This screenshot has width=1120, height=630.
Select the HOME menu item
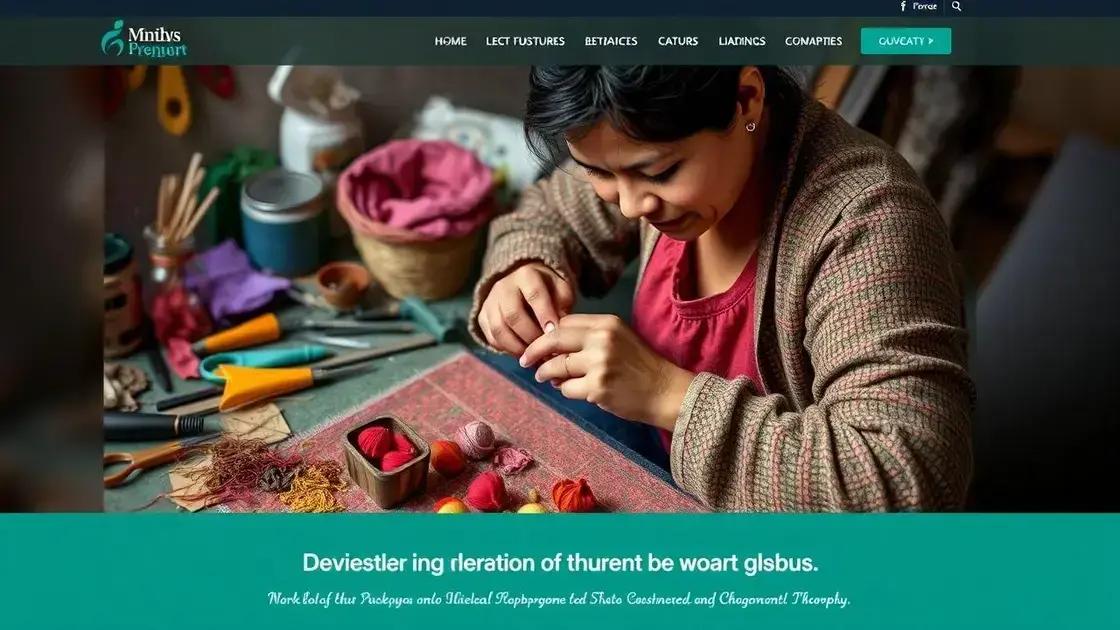click(x=450, y=41)
